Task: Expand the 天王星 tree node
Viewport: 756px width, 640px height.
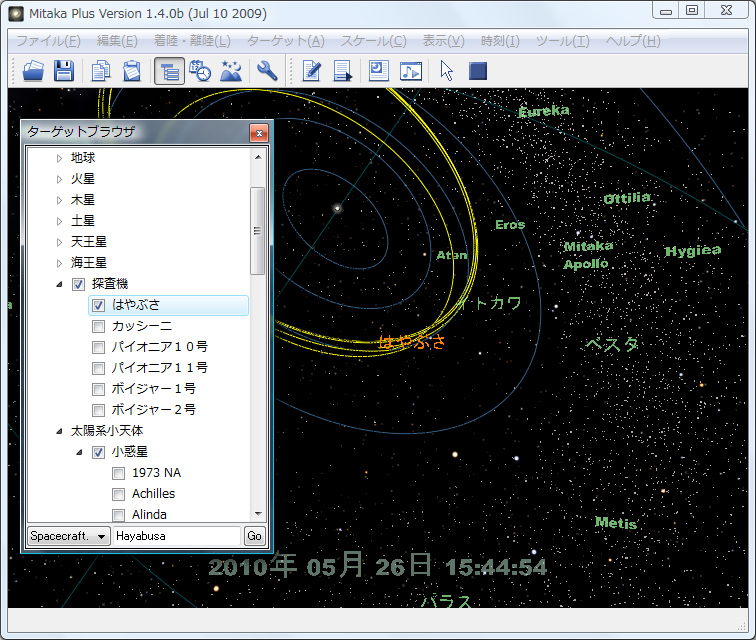Action: click(x=59, y=242)
